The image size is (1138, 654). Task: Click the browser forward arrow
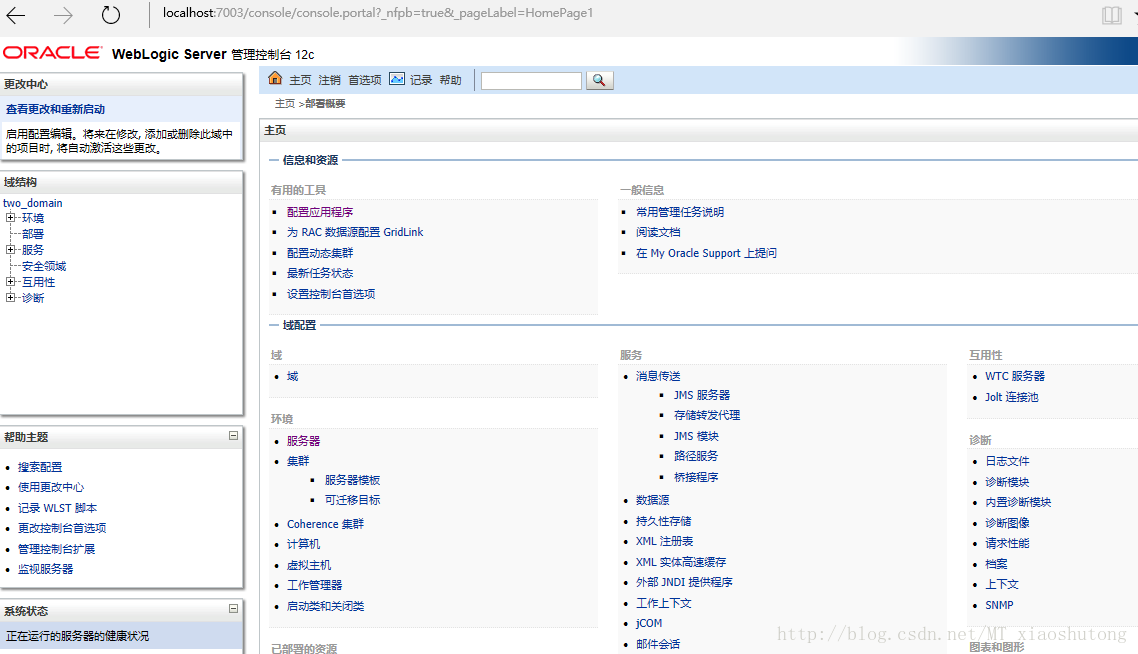click(63, 15)
